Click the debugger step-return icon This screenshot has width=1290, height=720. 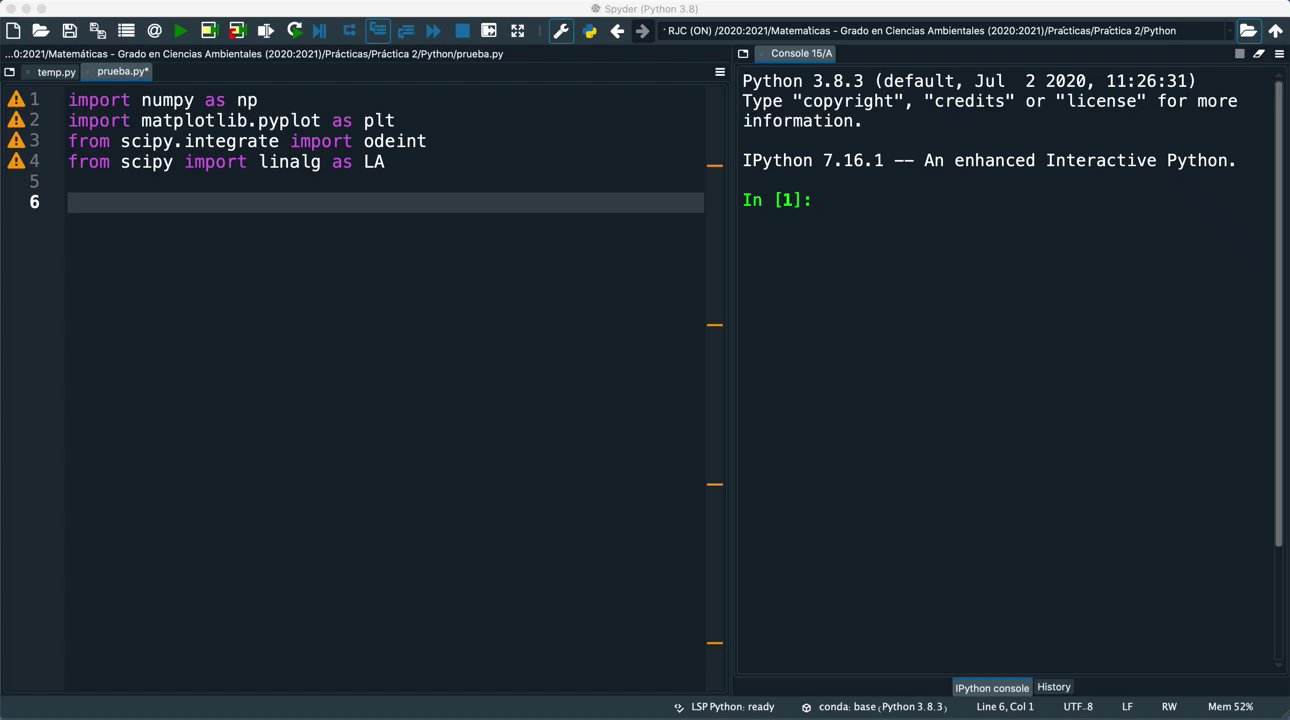click(x=405, y=31)
